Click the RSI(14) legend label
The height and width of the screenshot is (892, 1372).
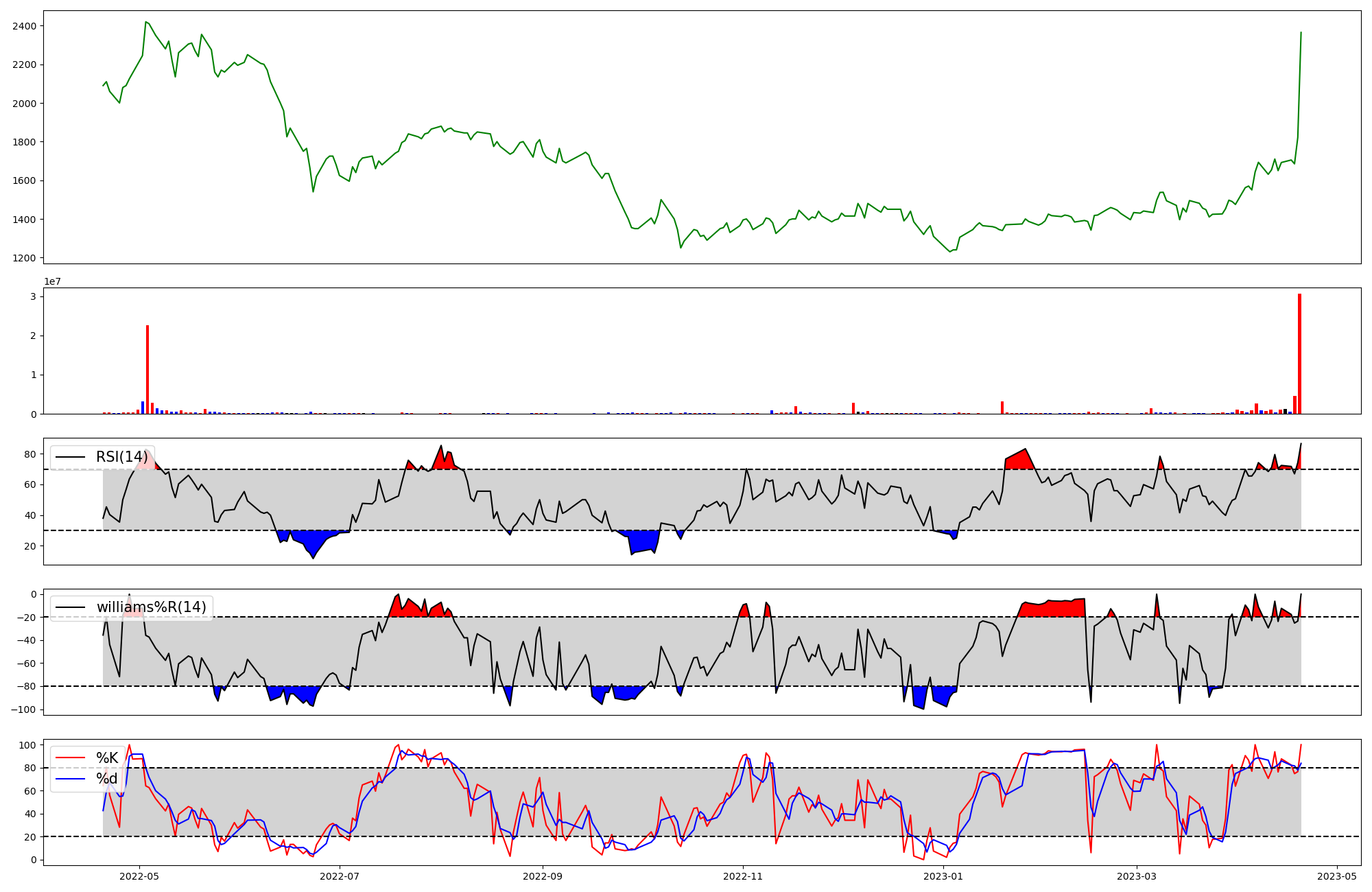pos(122,457)
